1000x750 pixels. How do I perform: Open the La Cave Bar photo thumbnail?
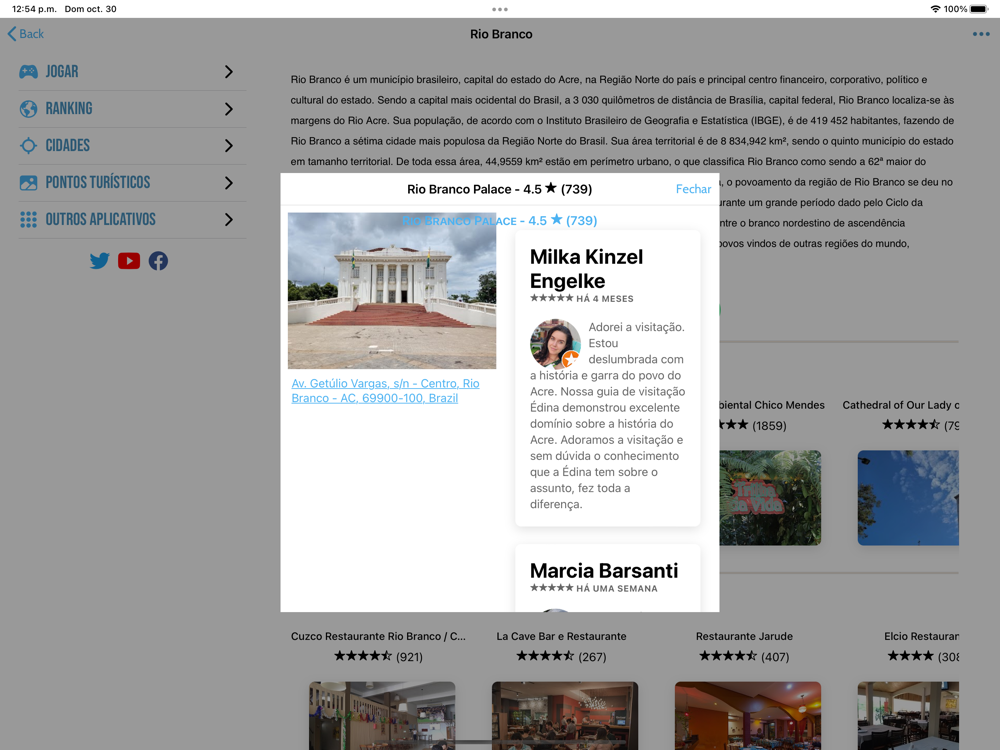(x=564, y=716)
